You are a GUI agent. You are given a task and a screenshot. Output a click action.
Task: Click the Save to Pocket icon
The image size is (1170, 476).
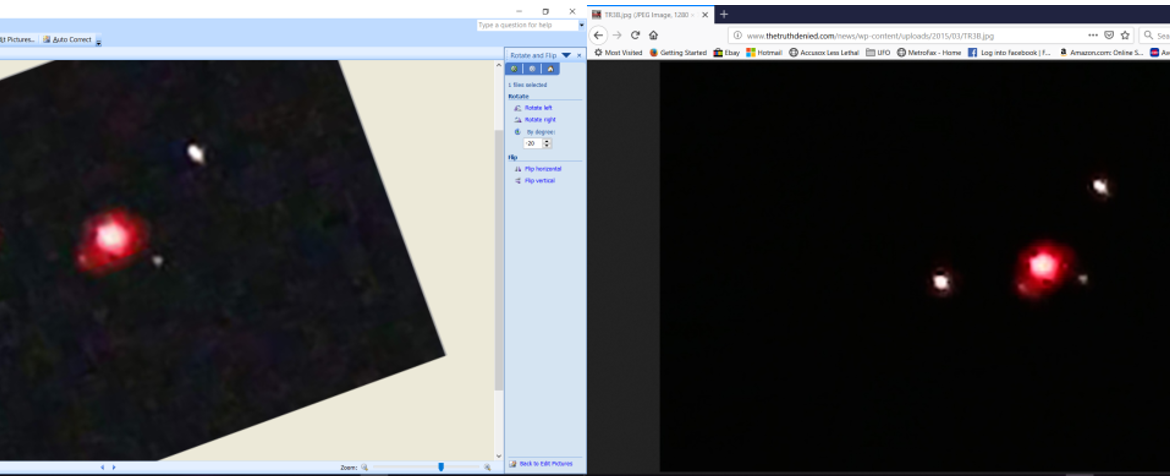click(x=1109, y=35)
